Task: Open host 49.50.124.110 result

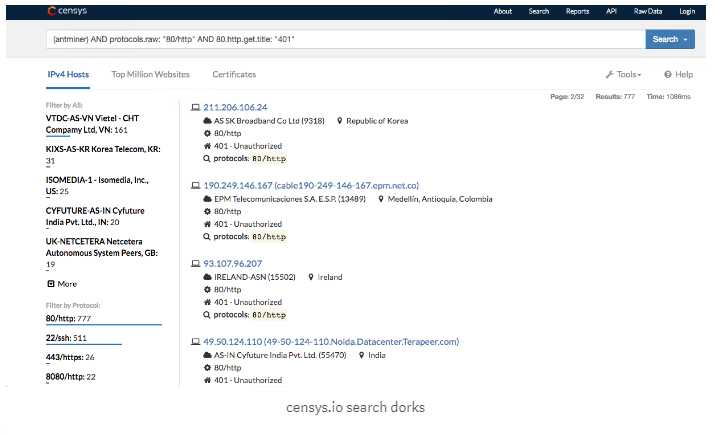Action: coord(331,341)
